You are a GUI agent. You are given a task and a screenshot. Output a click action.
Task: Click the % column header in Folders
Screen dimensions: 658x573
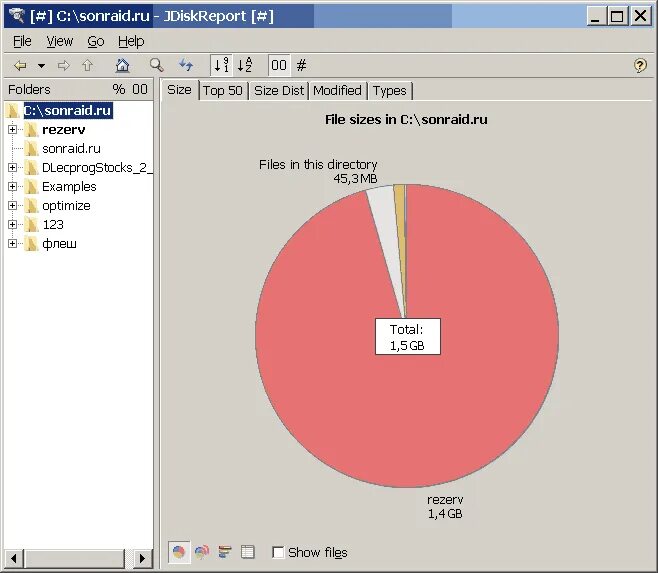(x=118, y=89)
